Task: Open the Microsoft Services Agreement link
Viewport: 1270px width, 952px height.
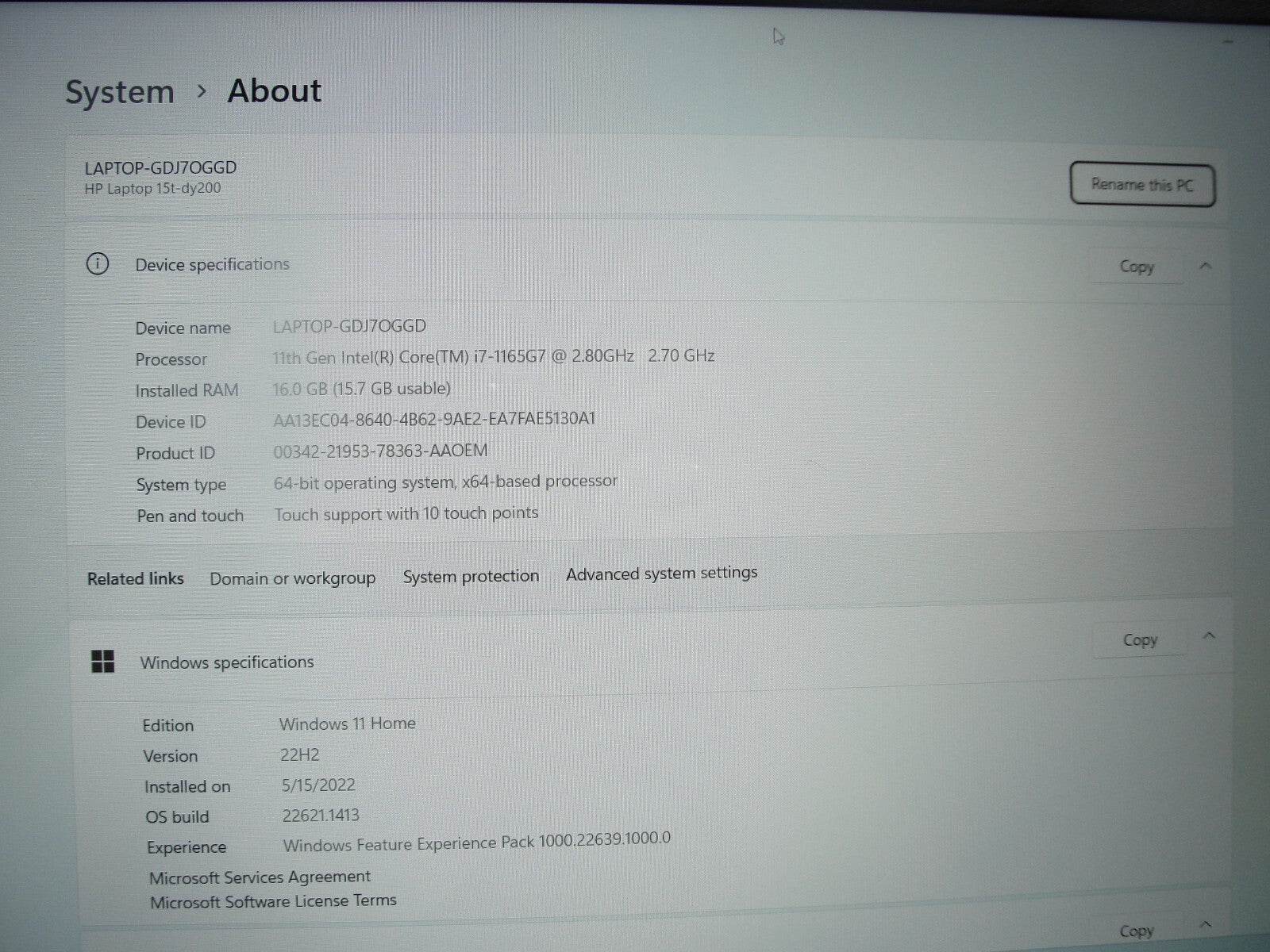Action: 260,877
